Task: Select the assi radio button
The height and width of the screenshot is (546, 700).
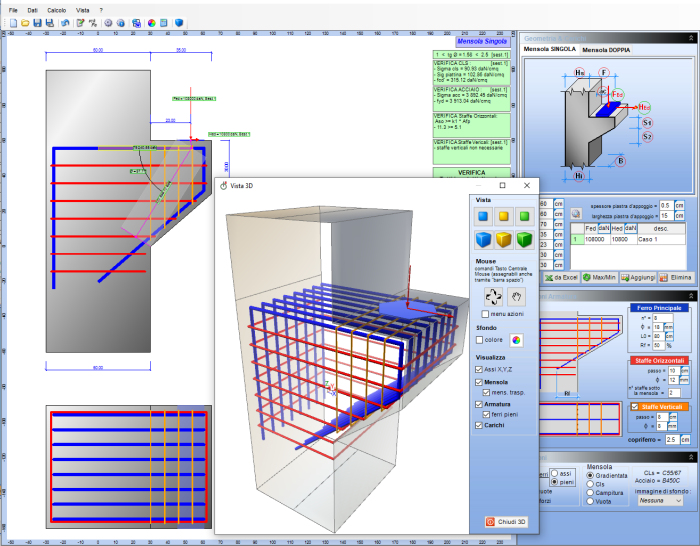Action: click(x=555, y=473)
